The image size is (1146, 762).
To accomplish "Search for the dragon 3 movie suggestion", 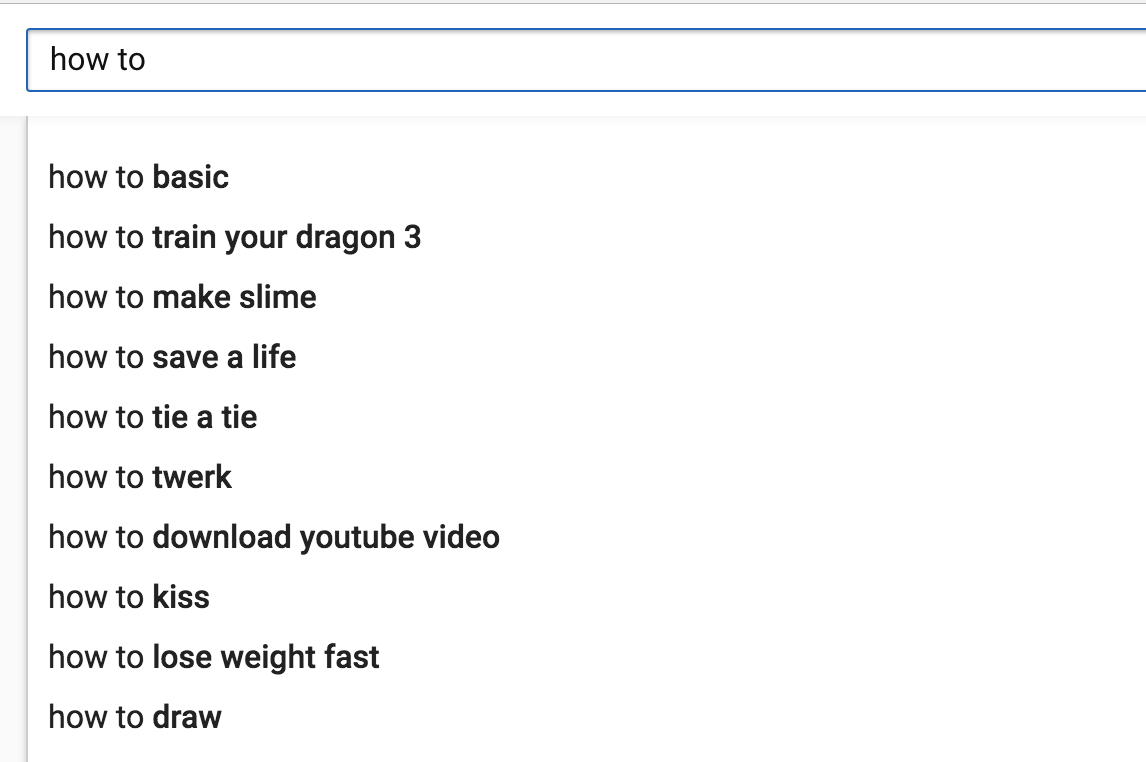I will click(x=235, y=237).
